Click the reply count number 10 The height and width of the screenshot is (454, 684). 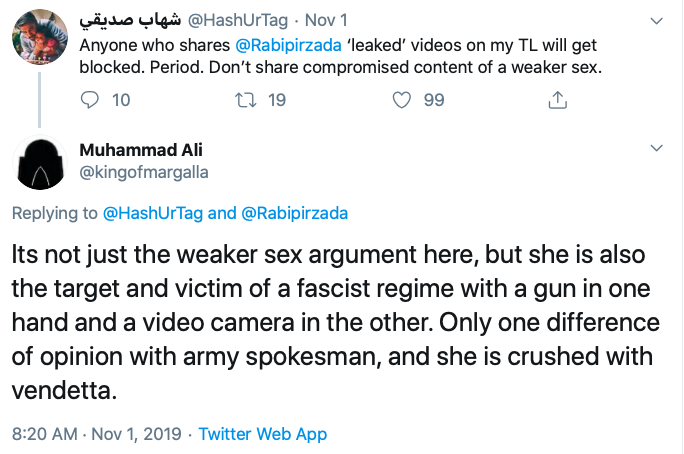click(x=121, y=100)
